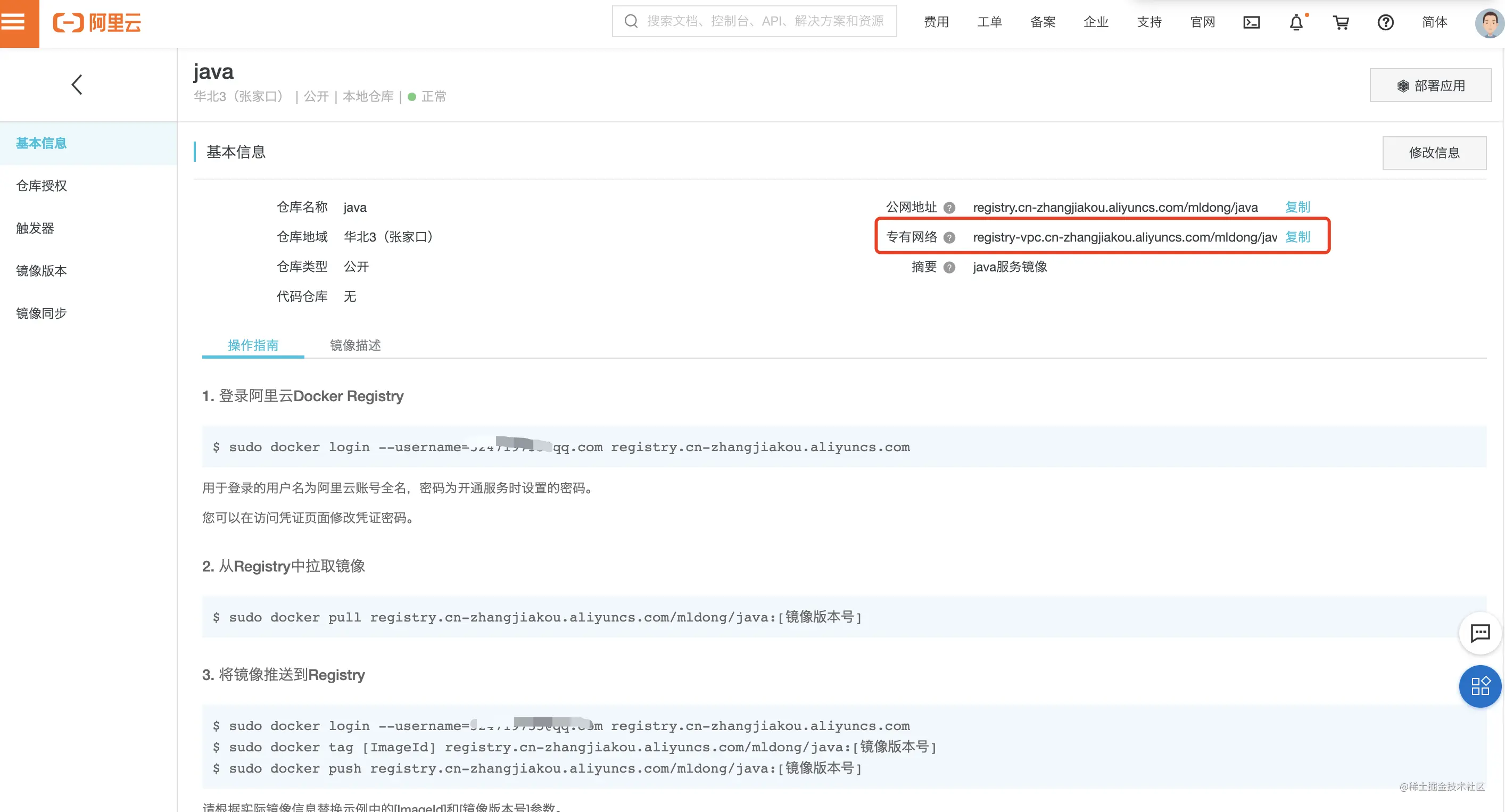Click the first docker login command
The image size is (1505, 812).
tap(561, 447)
